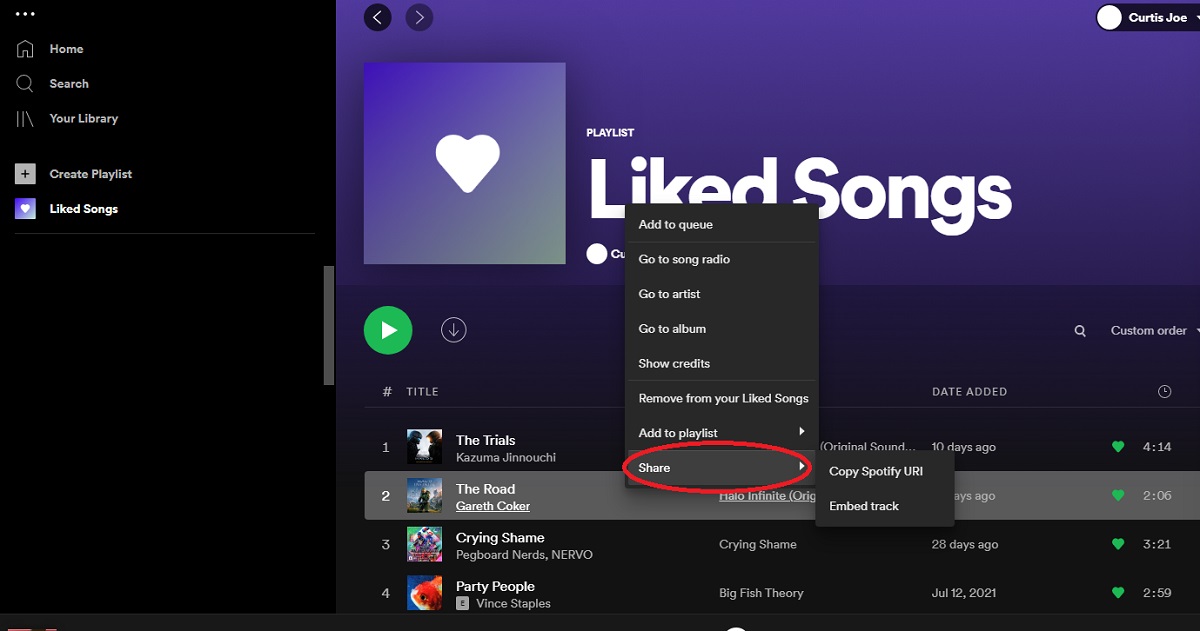Click the Your Library shelves icon
This screenshot has height=631, width=1200.
coord(25,118)
